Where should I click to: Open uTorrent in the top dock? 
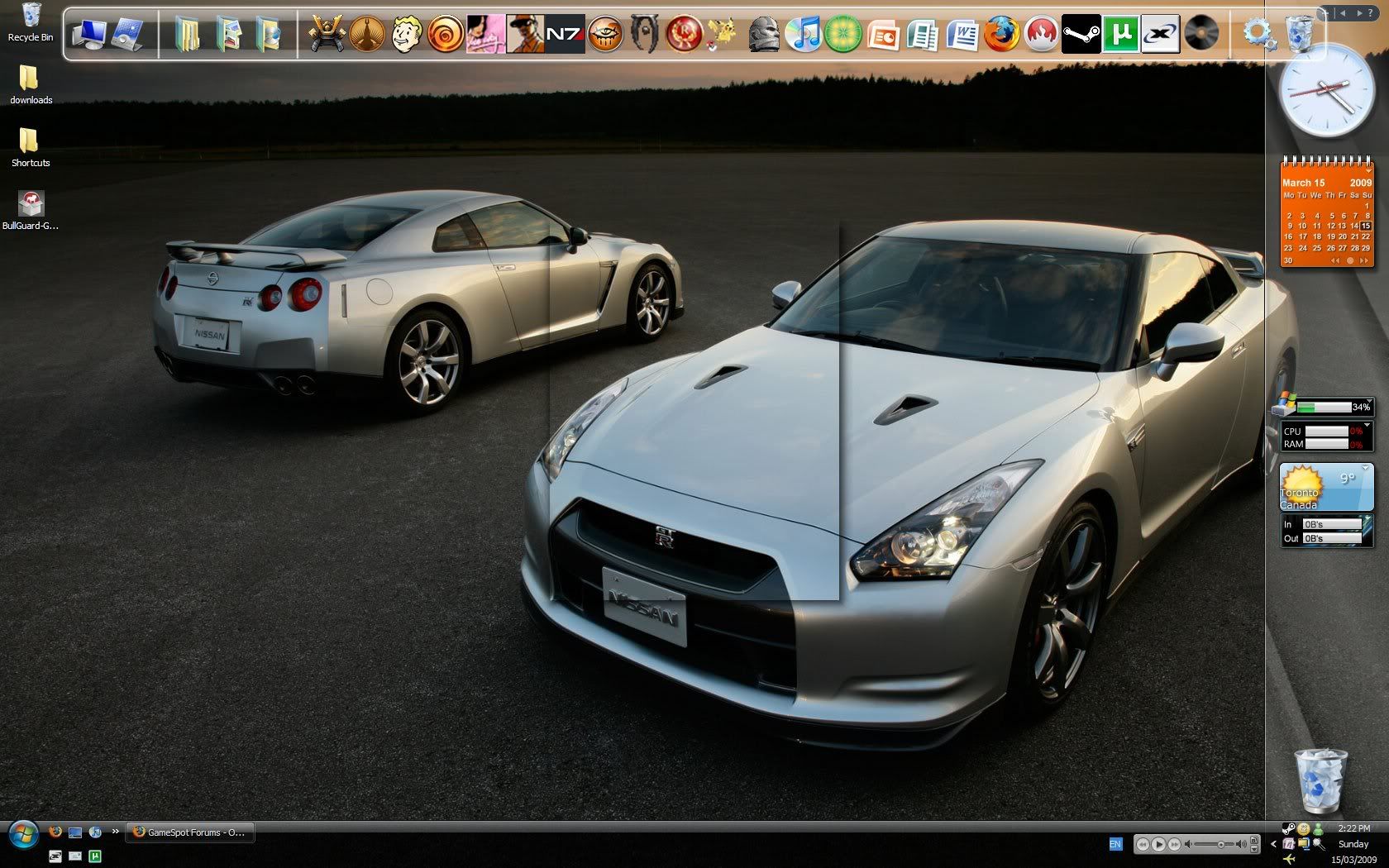pyautogui.click(x=1120, y=34)
